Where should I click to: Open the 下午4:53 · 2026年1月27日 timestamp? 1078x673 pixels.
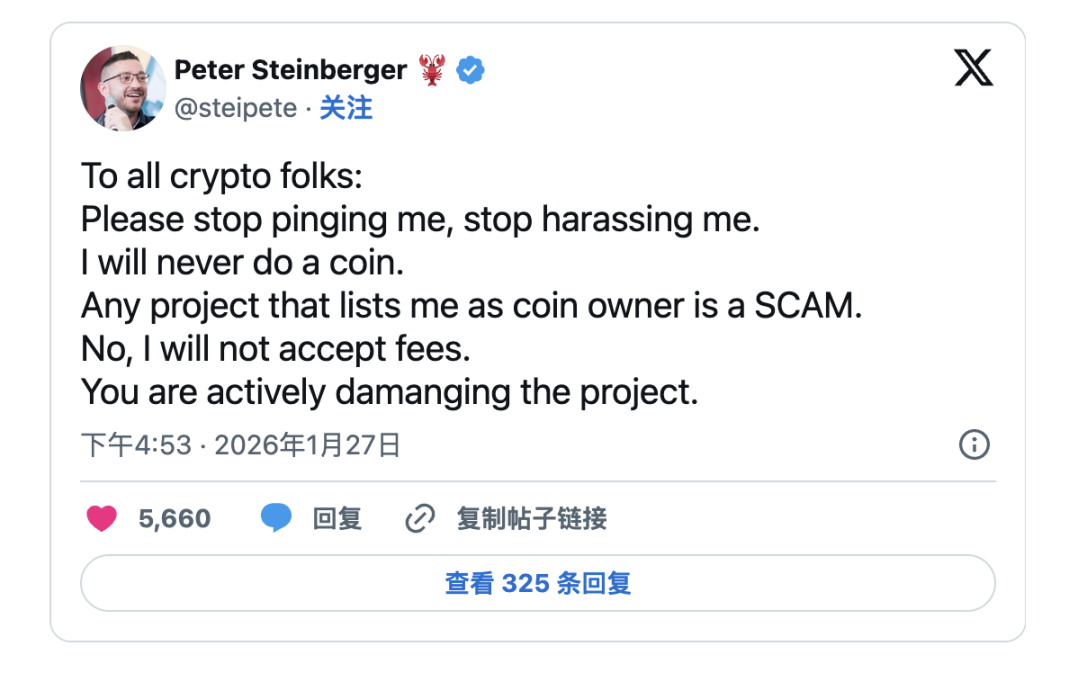[x=240, y=445]
